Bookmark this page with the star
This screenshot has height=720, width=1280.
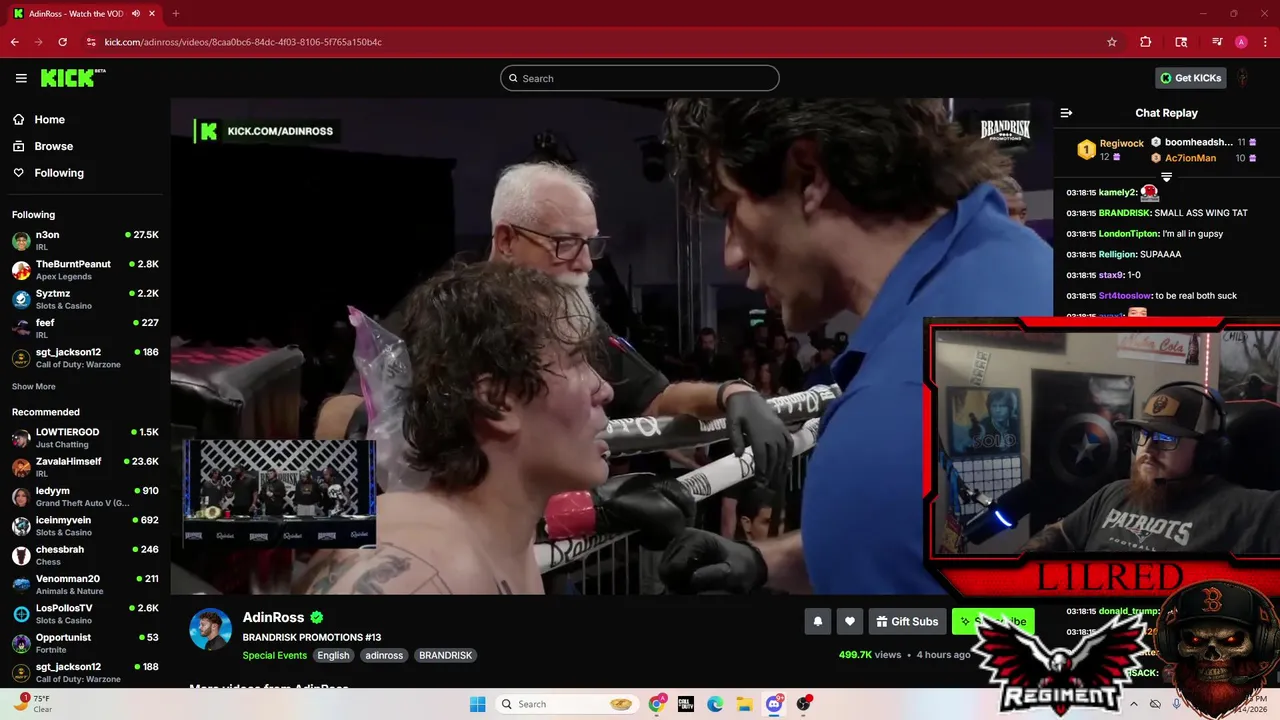point(1112,42)
